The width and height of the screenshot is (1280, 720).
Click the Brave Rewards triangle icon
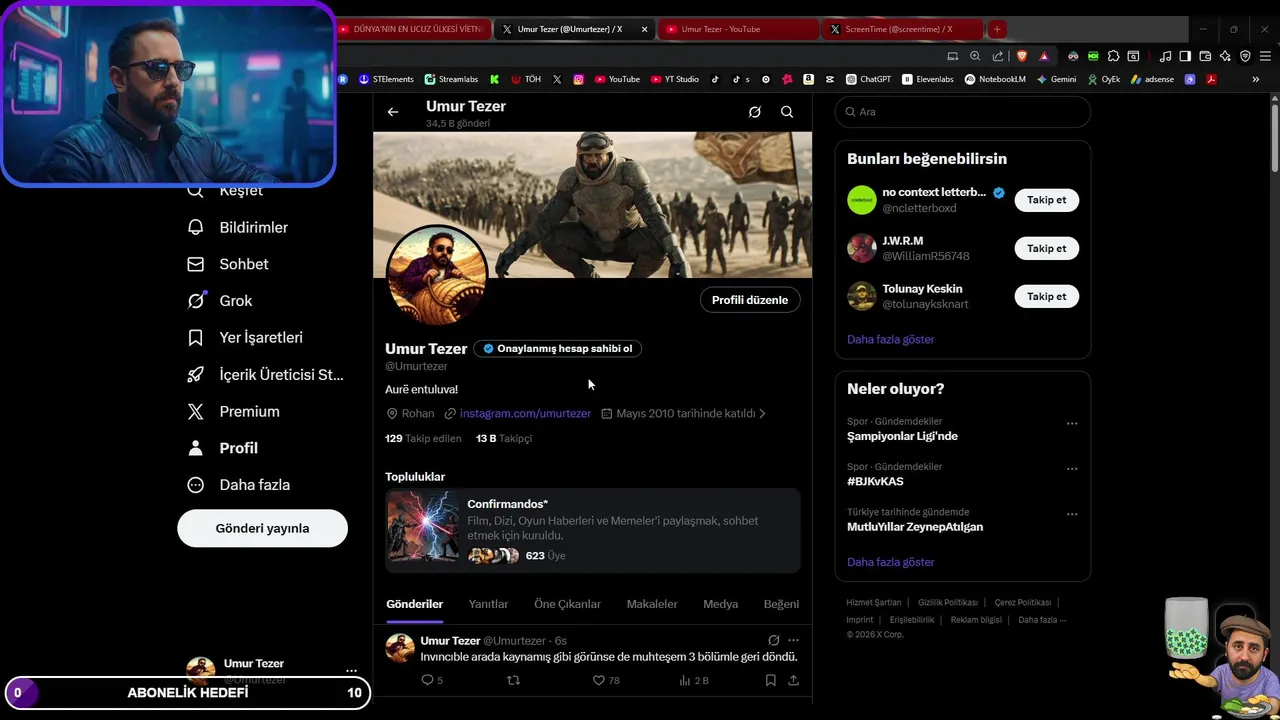tap(1044, 56)
